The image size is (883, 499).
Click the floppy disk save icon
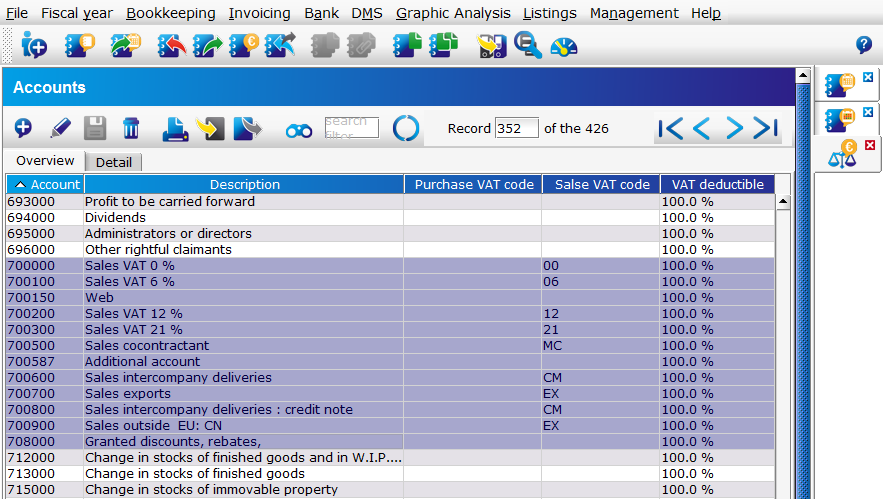(95, 128)
